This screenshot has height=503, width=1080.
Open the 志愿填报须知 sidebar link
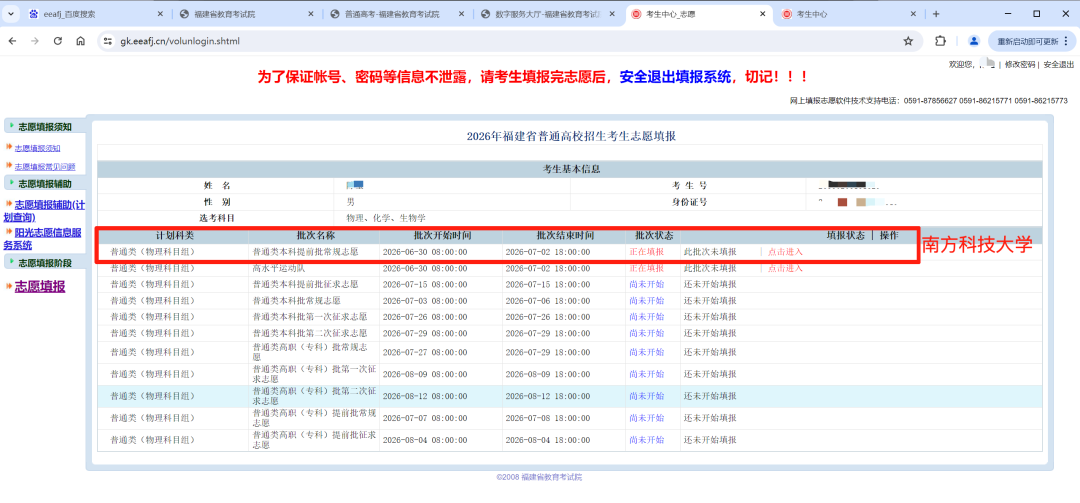(x=38, y=147)
